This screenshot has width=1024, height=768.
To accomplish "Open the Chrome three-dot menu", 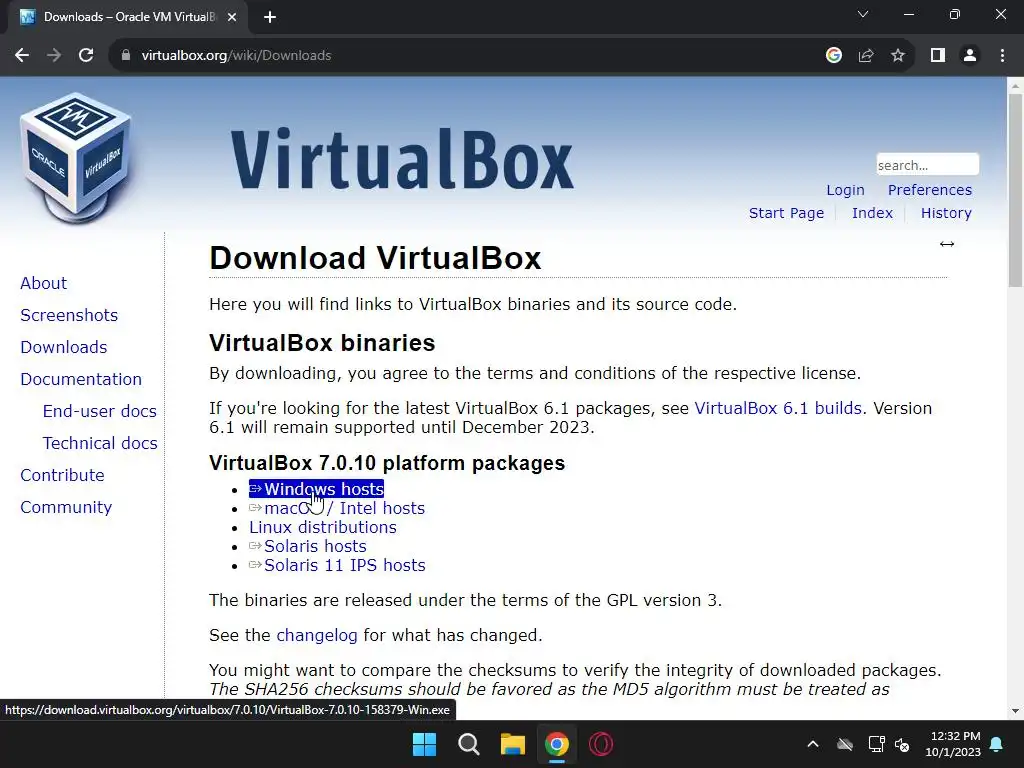I will click(1002, 56).
